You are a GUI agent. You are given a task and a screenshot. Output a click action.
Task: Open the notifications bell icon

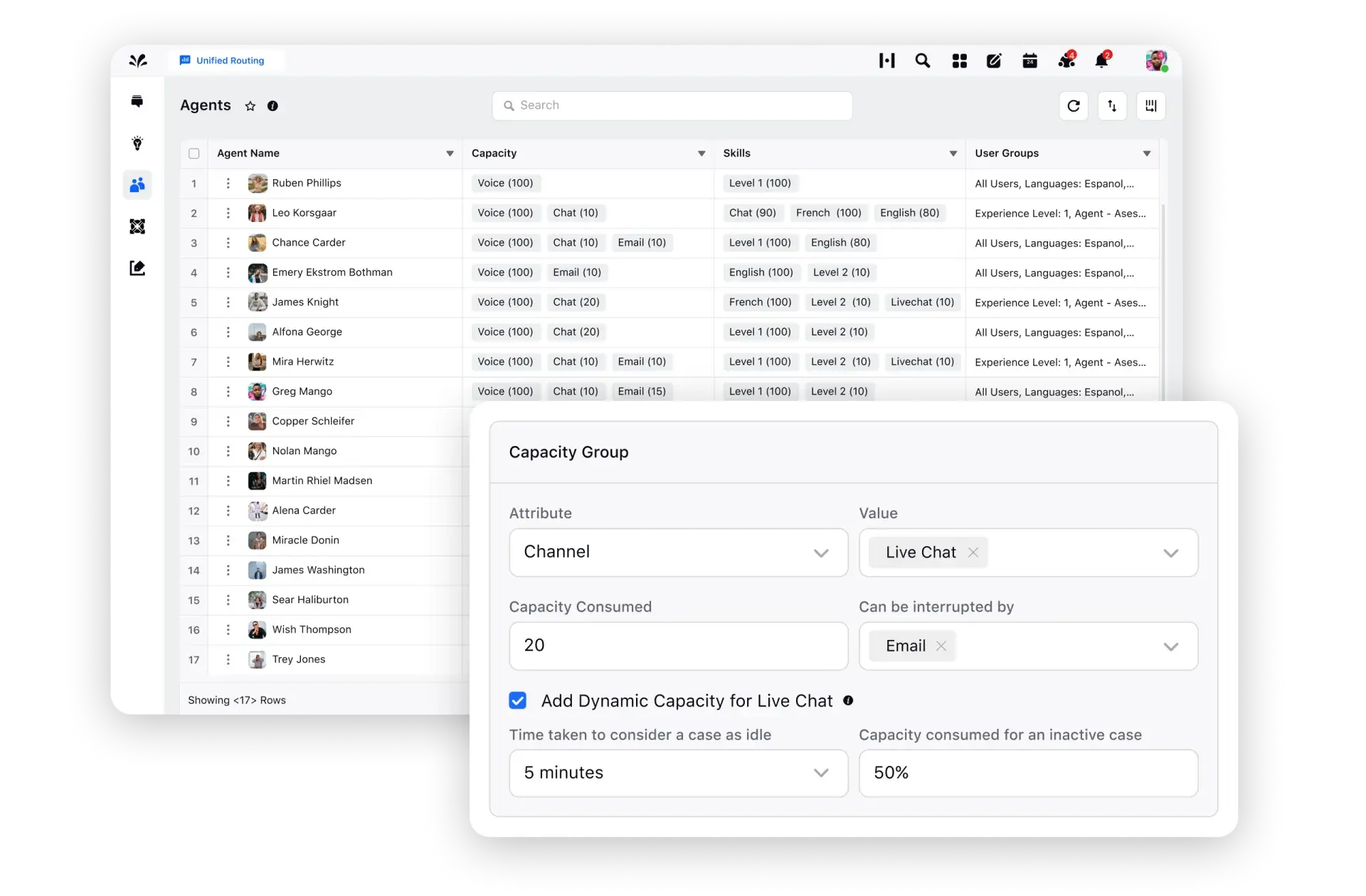coord(1100,60)
